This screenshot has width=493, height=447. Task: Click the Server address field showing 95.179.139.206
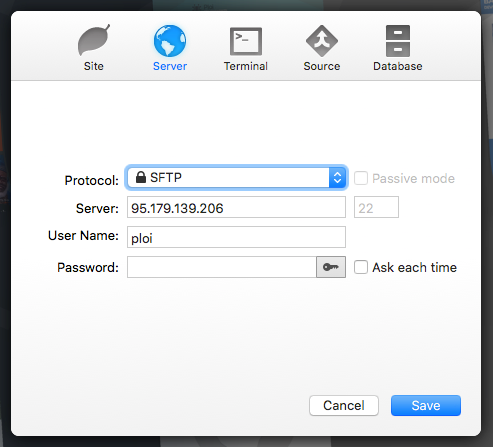pyautogui.click(x=236, y=207)
